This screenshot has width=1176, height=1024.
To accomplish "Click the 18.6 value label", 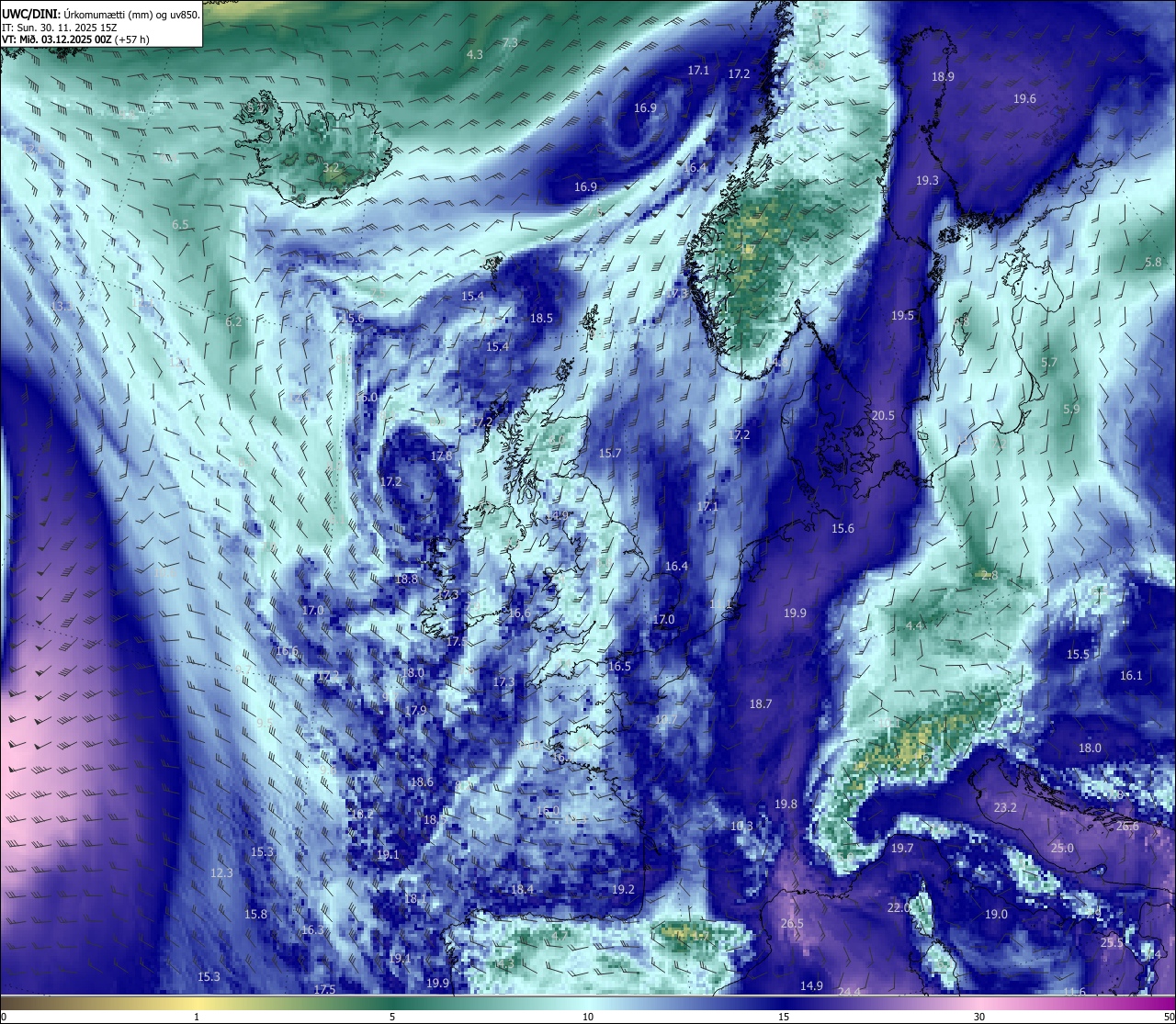I will click(421, 782).
